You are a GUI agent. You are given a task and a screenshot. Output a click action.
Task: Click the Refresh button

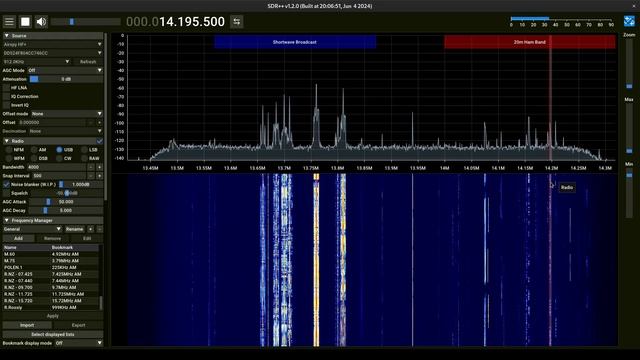point(88,62)
